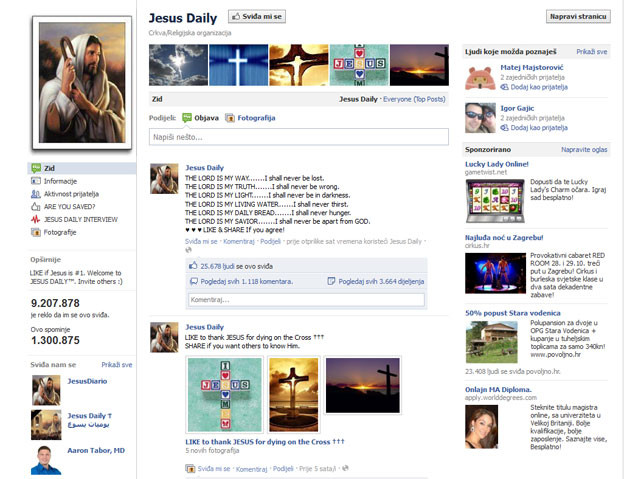624x479 pixels.
Task: Click the Zid wall icon in sidebar
Action: (x=36, y=168)
